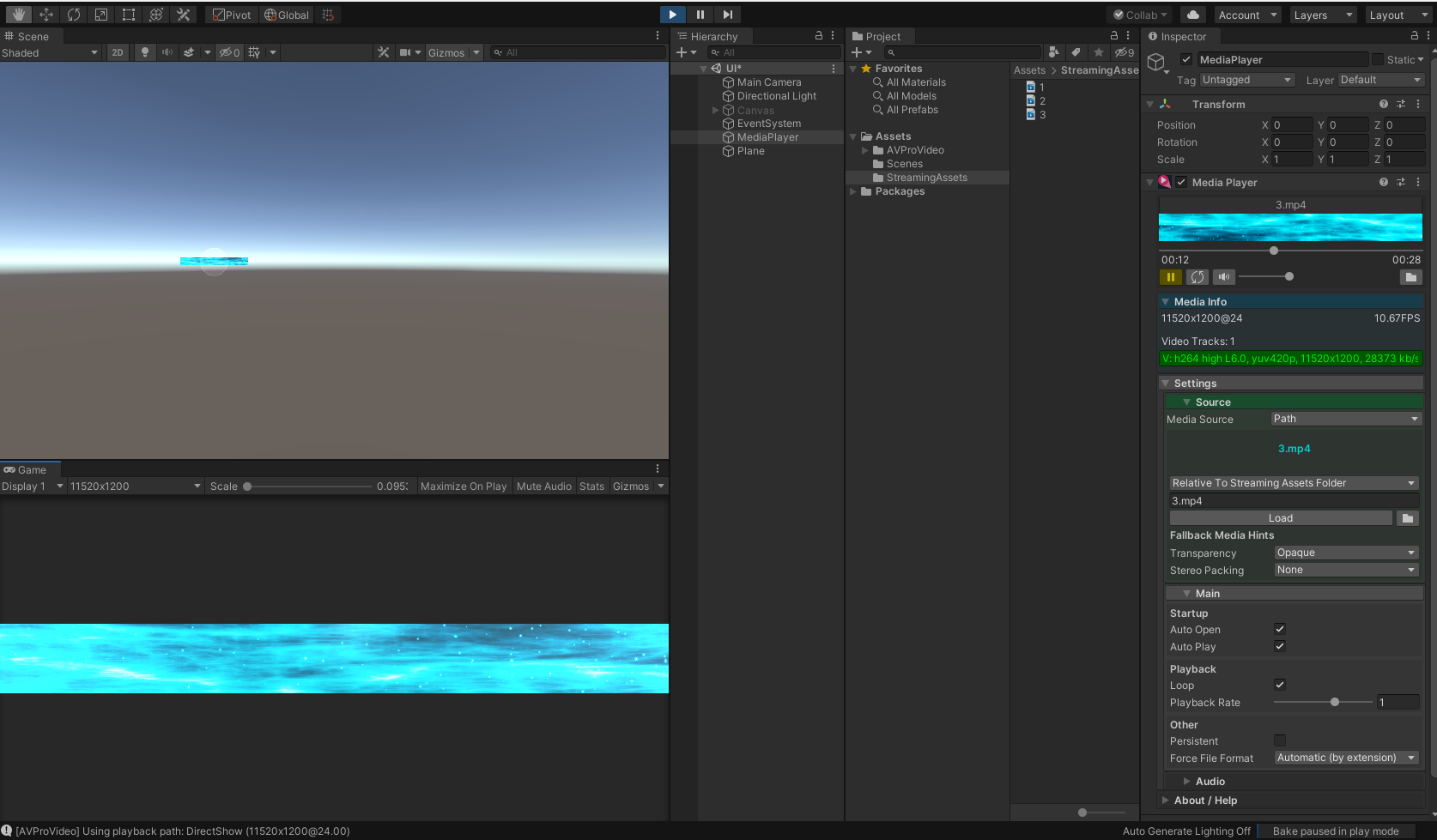1437x840 pixels.
Task: Enable the Persistent checkbox
Action: (1279, 740)
